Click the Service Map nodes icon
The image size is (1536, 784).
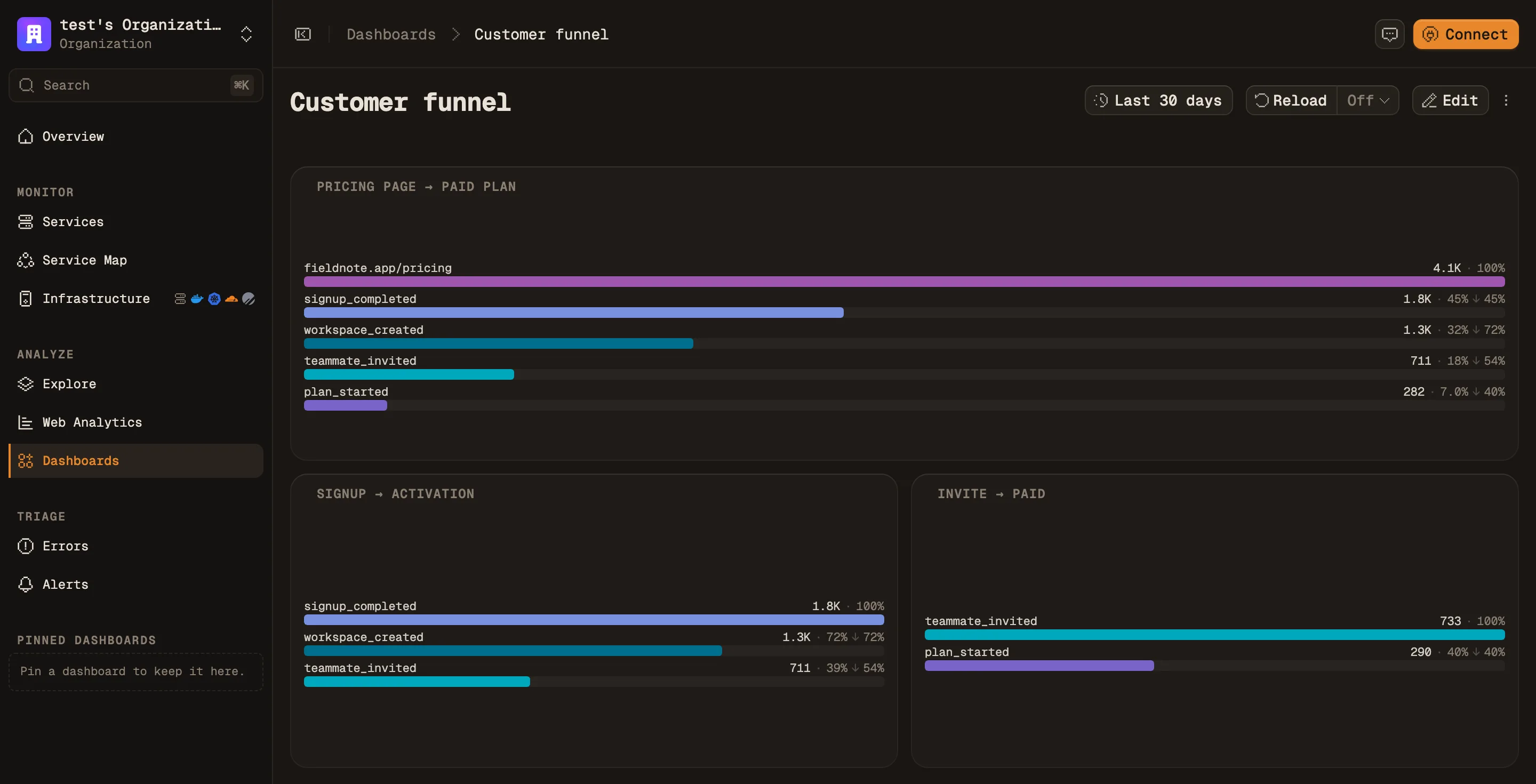26,260
